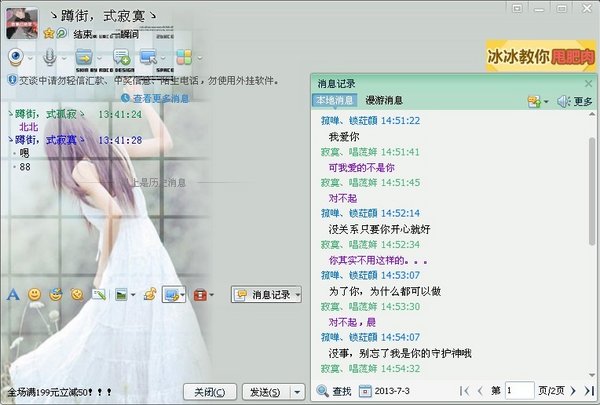Click the 全场满199元立减50 ad text
Screen dimensions: 600x405
click(x=60, y=392)
